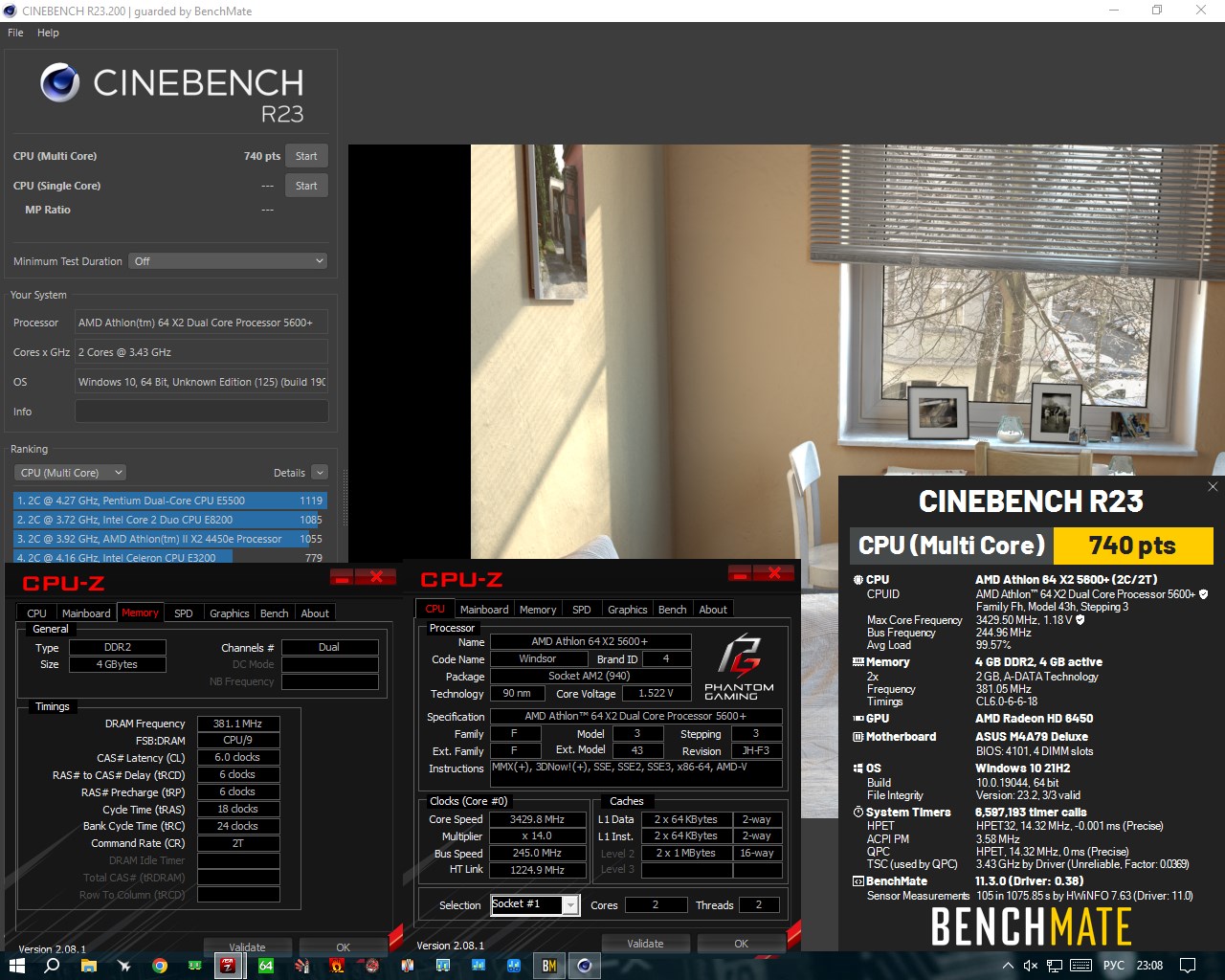Click the Windows OS icon in BenchMate panel

coord(857,768)
